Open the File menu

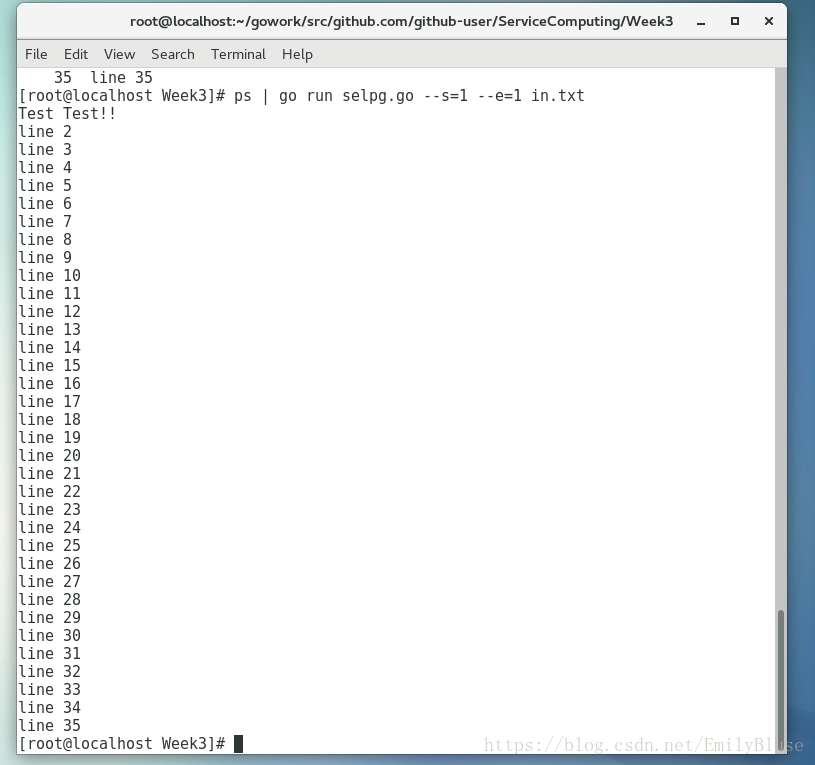point(36,54)
